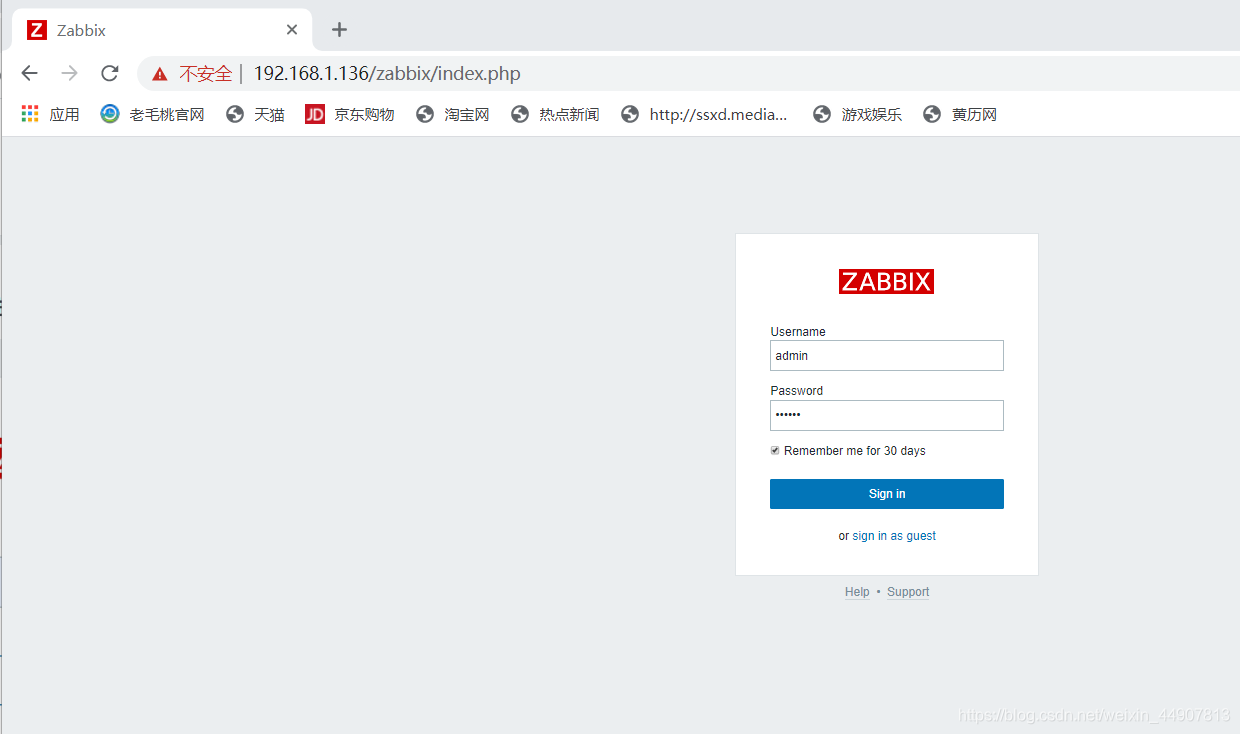The image size is (1240, 734).
Task: Click the blue Sign in button
Action: coord(886,494)
